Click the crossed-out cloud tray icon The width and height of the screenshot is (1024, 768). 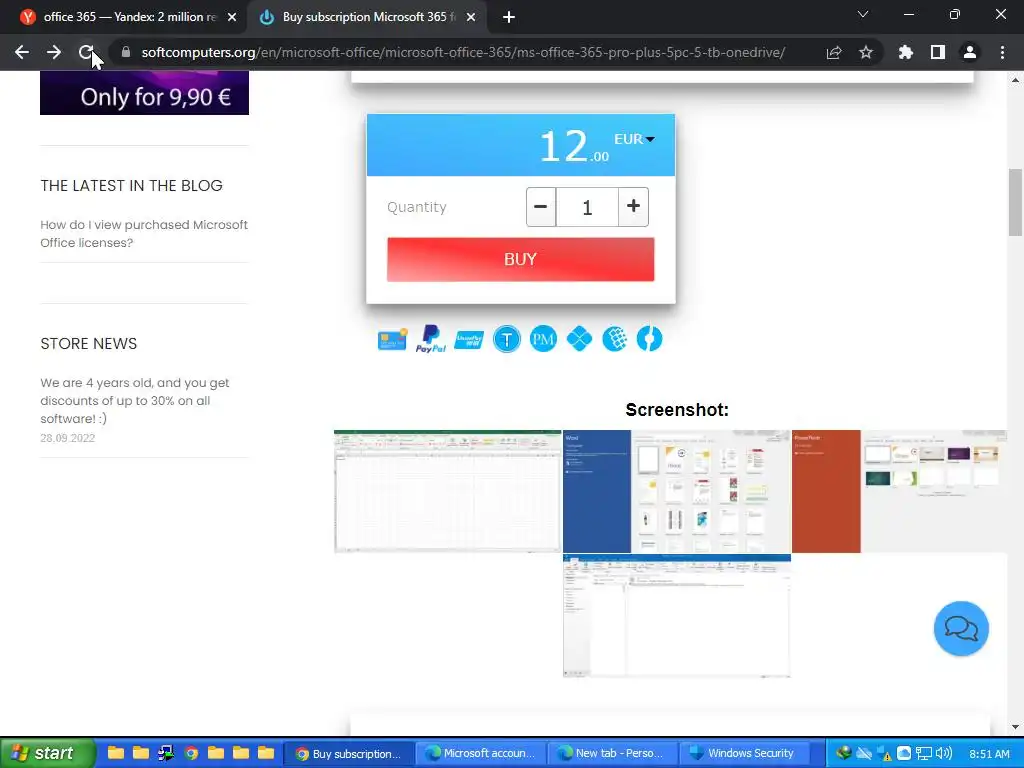(864, 753)
